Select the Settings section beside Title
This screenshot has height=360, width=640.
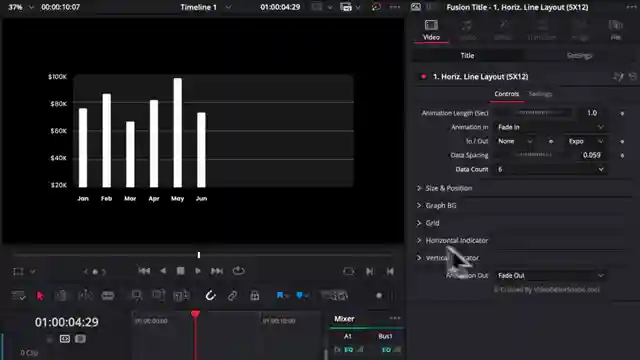(x=579, y=56)
